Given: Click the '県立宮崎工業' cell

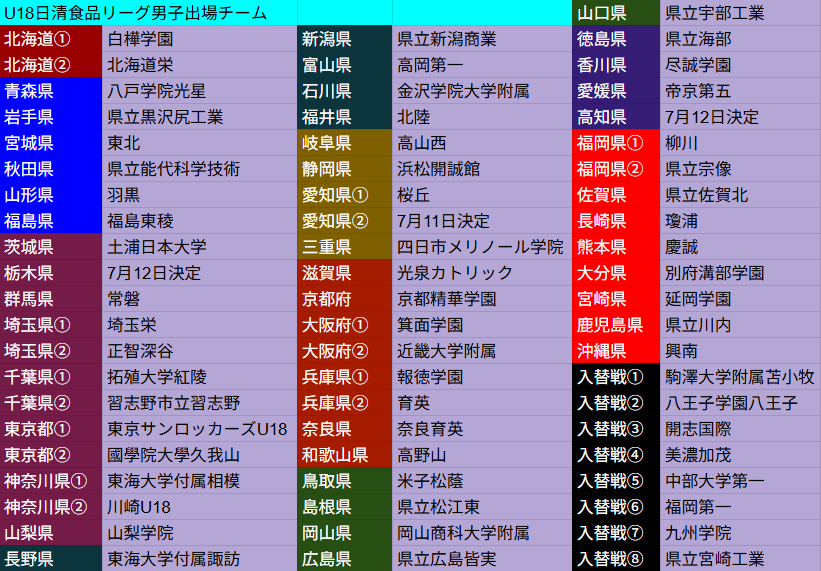Looking at the screenshot, I should pos(740,558).
